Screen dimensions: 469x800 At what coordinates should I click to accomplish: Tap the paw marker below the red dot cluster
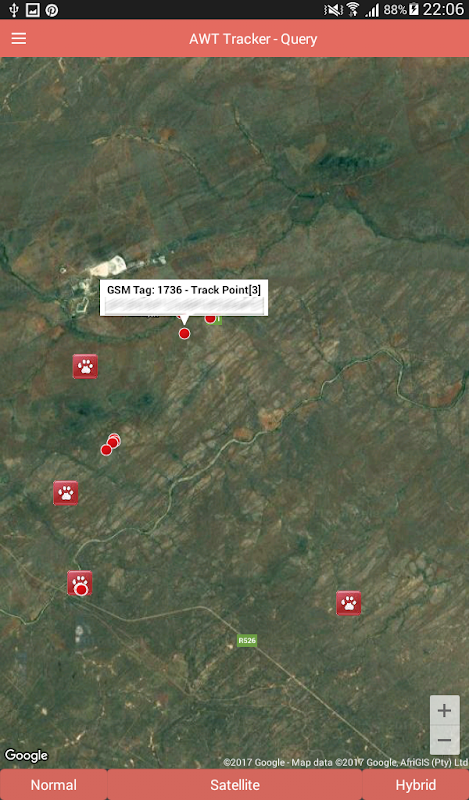[x=66, y=493]
